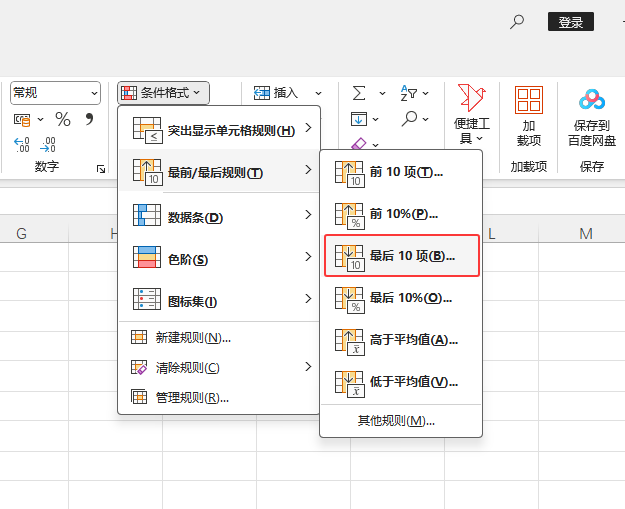The image size is (625, 509).
Task: Select 前 10 项(T)... rule
Action: [x=401, y=173]
